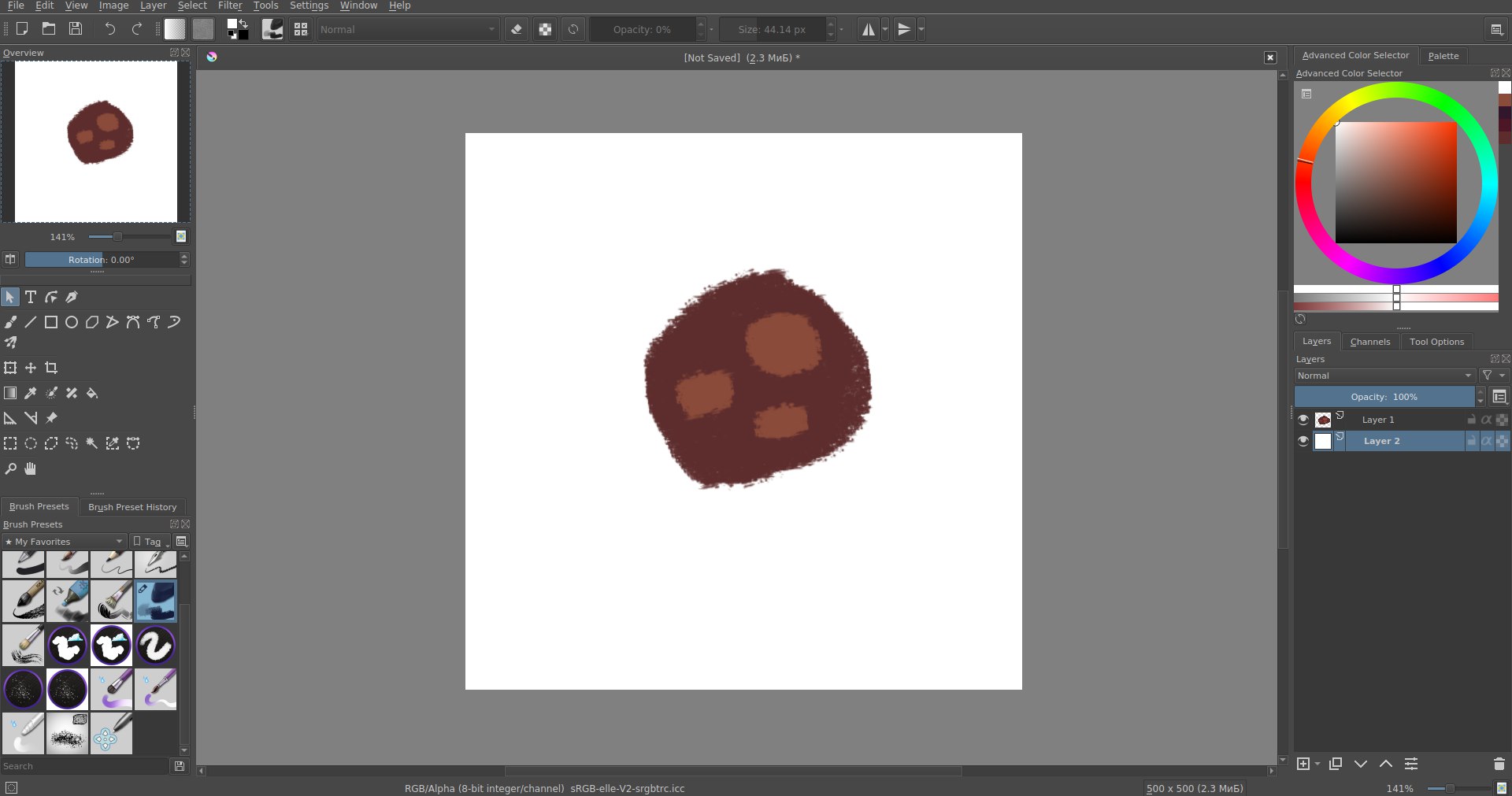Create a new document from toolbar
The width and height of the screenshot is (1512, 796).
(22, 29)
